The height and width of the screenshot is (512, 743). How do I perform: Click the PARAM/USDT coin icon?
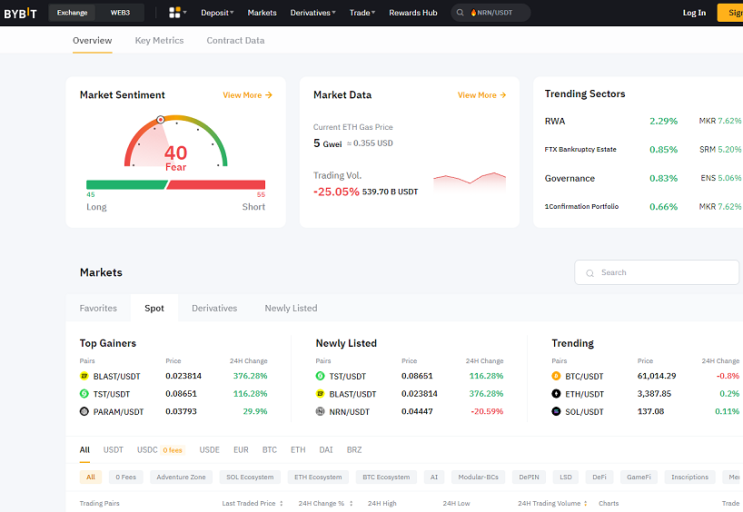(x=84, y=412)
